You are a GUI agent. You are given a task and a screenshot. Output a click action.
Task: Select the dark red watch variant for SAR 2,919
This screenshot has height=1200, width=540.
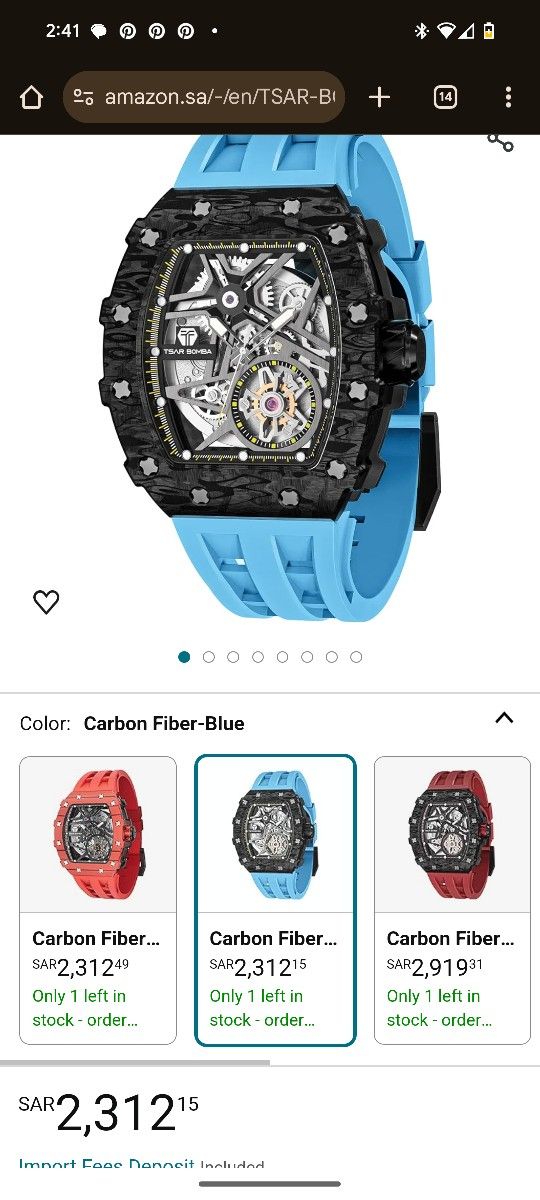pyautogui.click(x=452, y=900)
